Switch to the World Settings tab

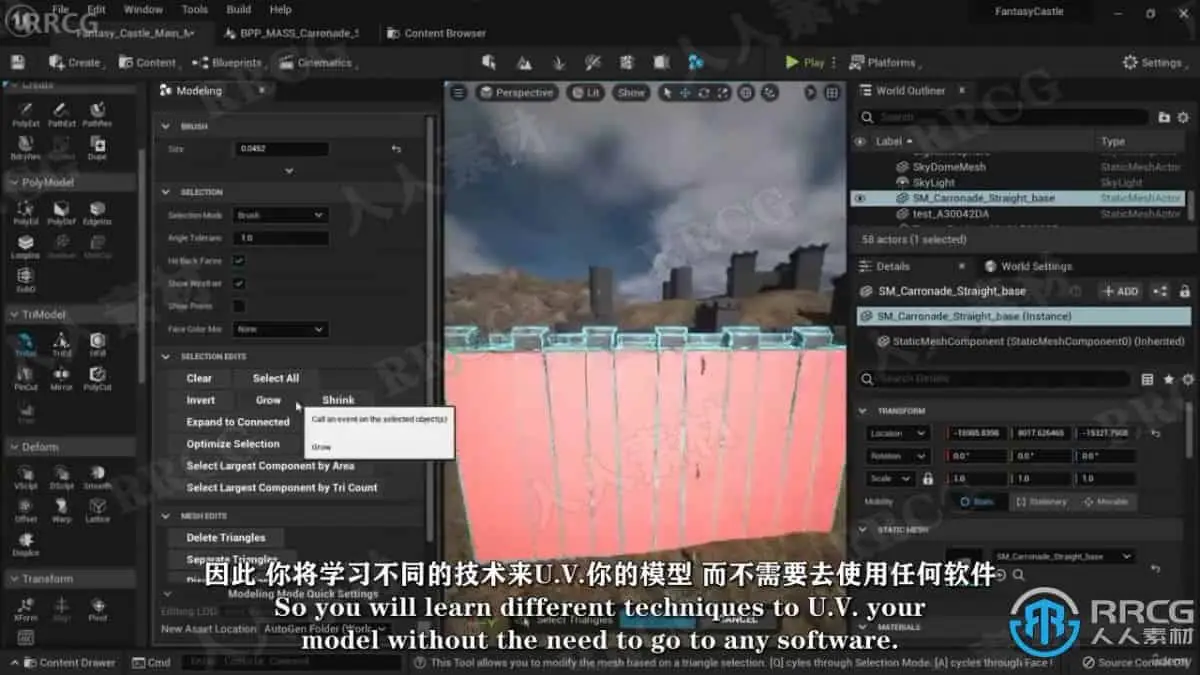click(1030, 266)
